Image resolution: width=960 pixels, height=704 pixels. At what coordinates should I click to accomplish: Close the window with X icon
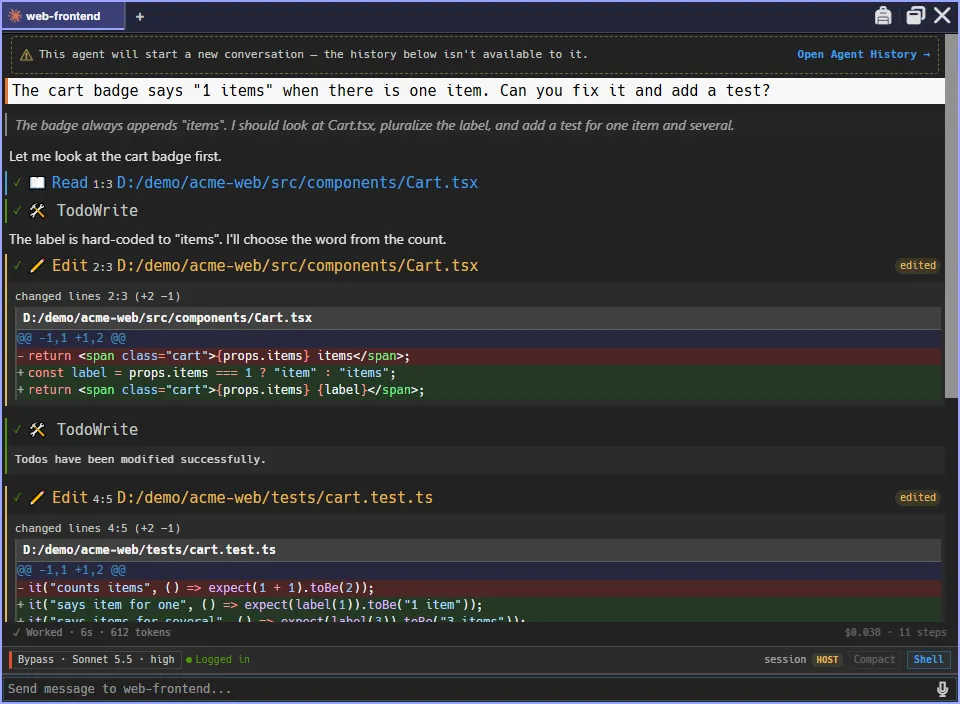pos(942,15)
